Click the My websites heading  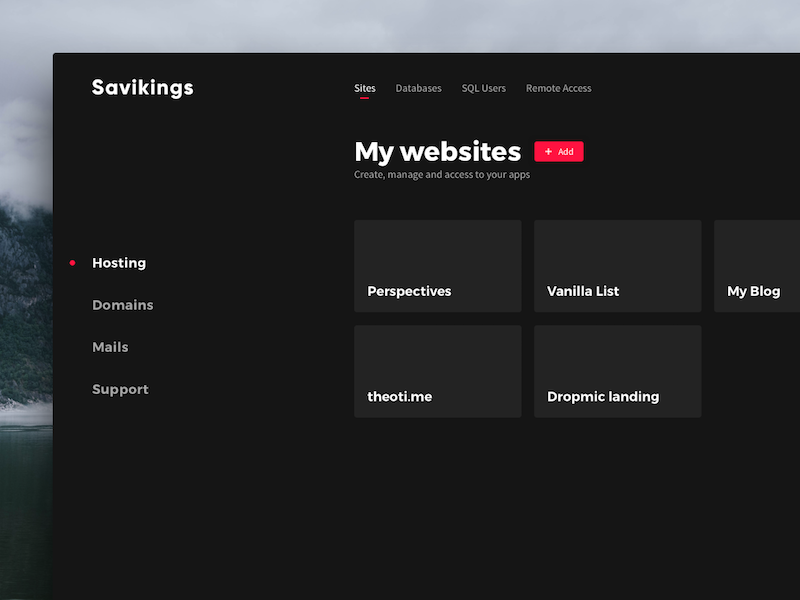pos(438,152)
